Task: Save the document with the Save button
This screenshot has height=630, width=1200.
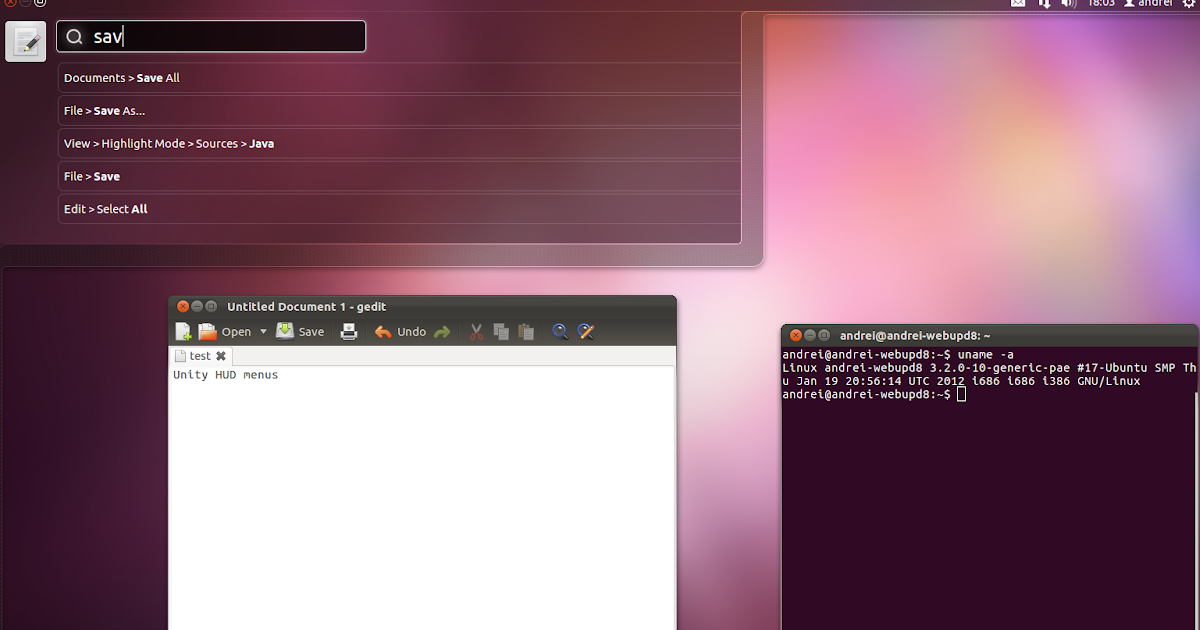Action: coord(300,331)
